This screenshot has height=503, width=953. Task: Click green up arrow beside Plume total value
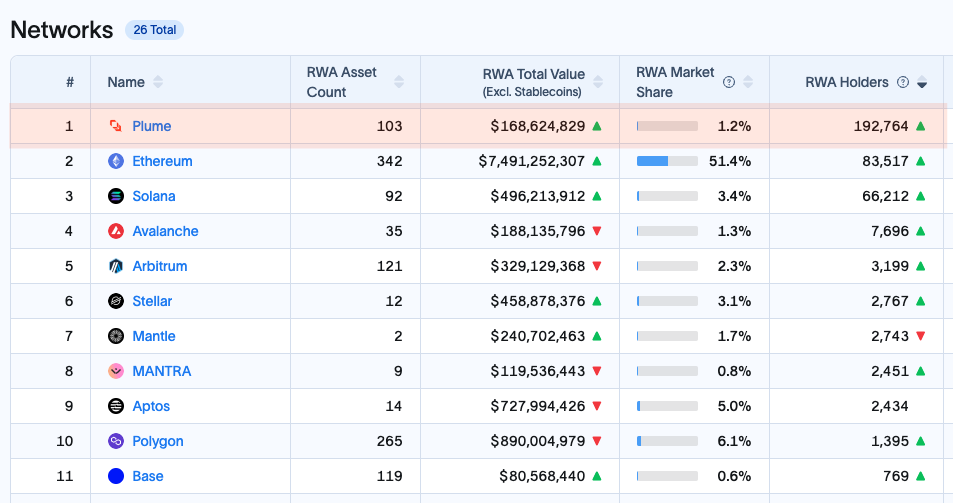point(597,126)
